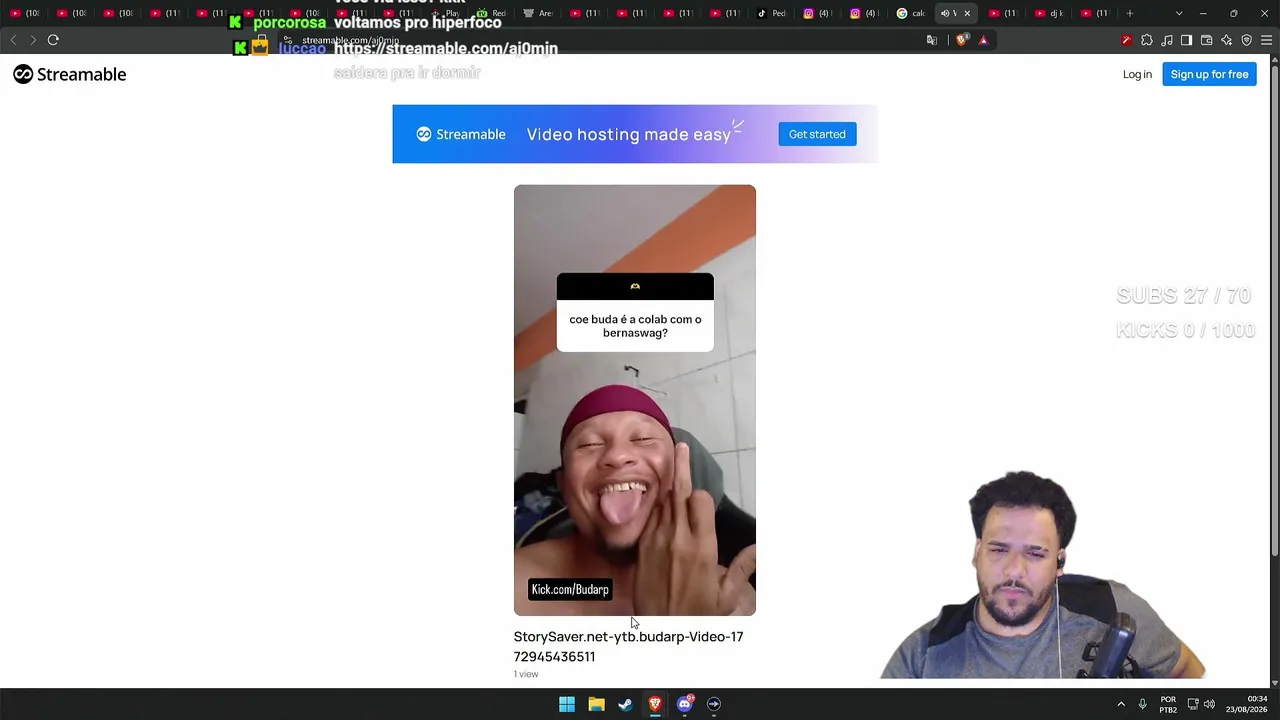Screen dimensions: 1280x720
Task: Open the media control music note icon
Action: [x=1167, y=40]
